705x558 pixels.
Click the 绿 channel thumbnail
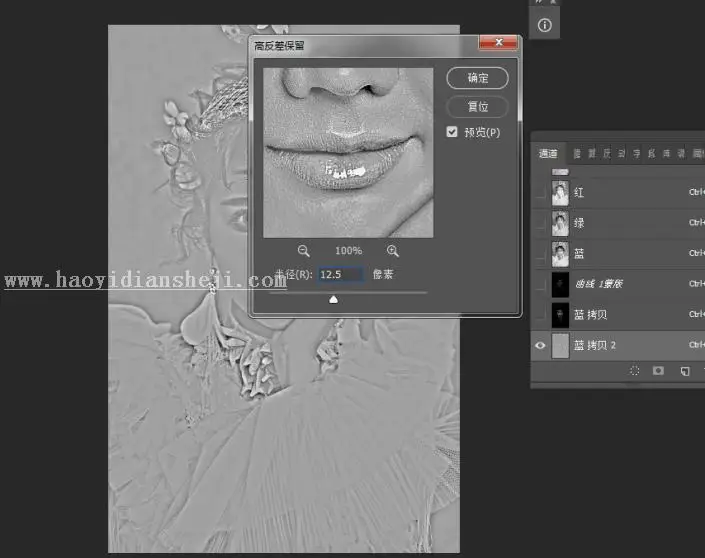(x=560, y=223)
